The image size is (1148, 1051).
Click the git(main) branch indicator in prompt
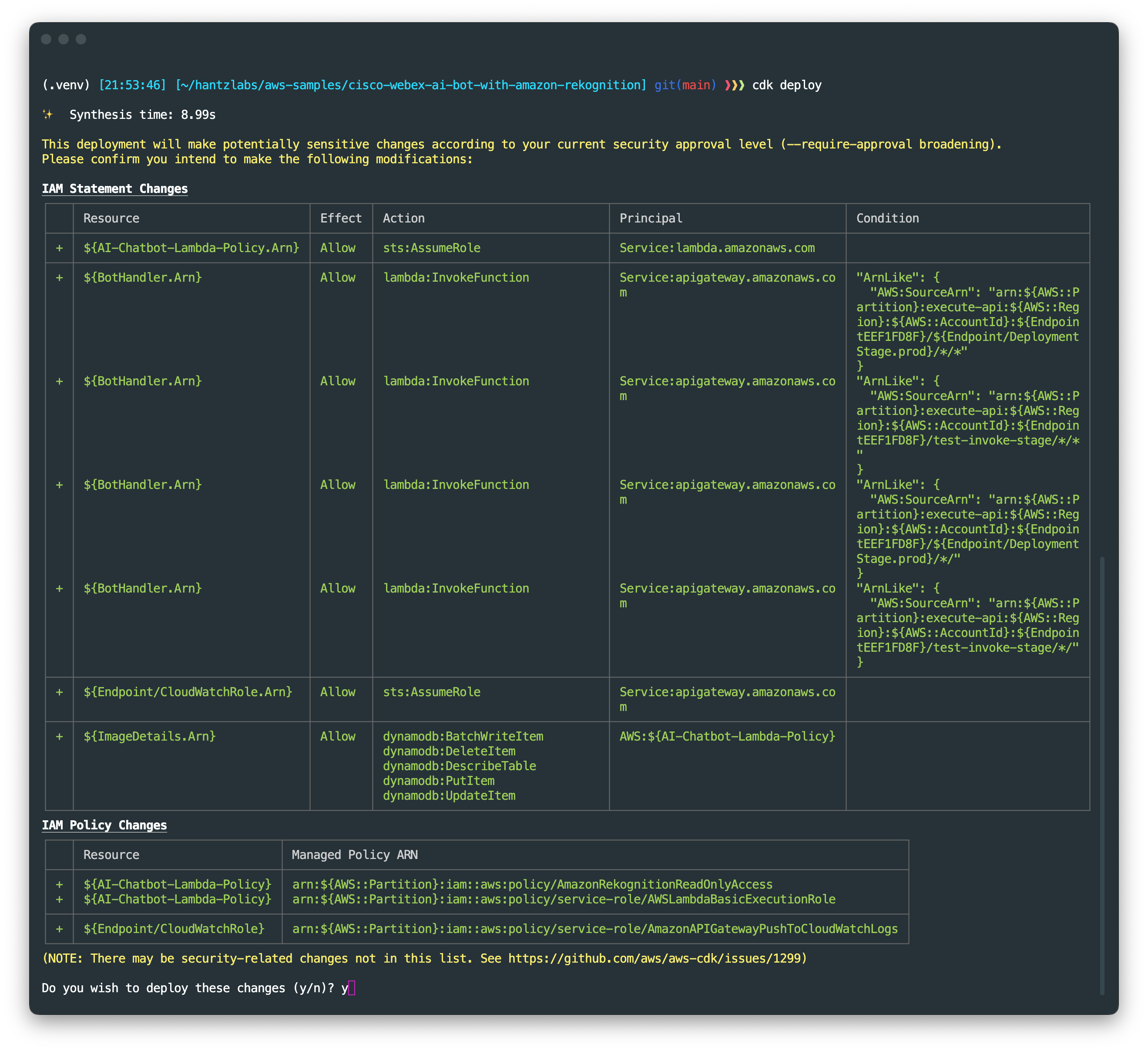[685, 85]
